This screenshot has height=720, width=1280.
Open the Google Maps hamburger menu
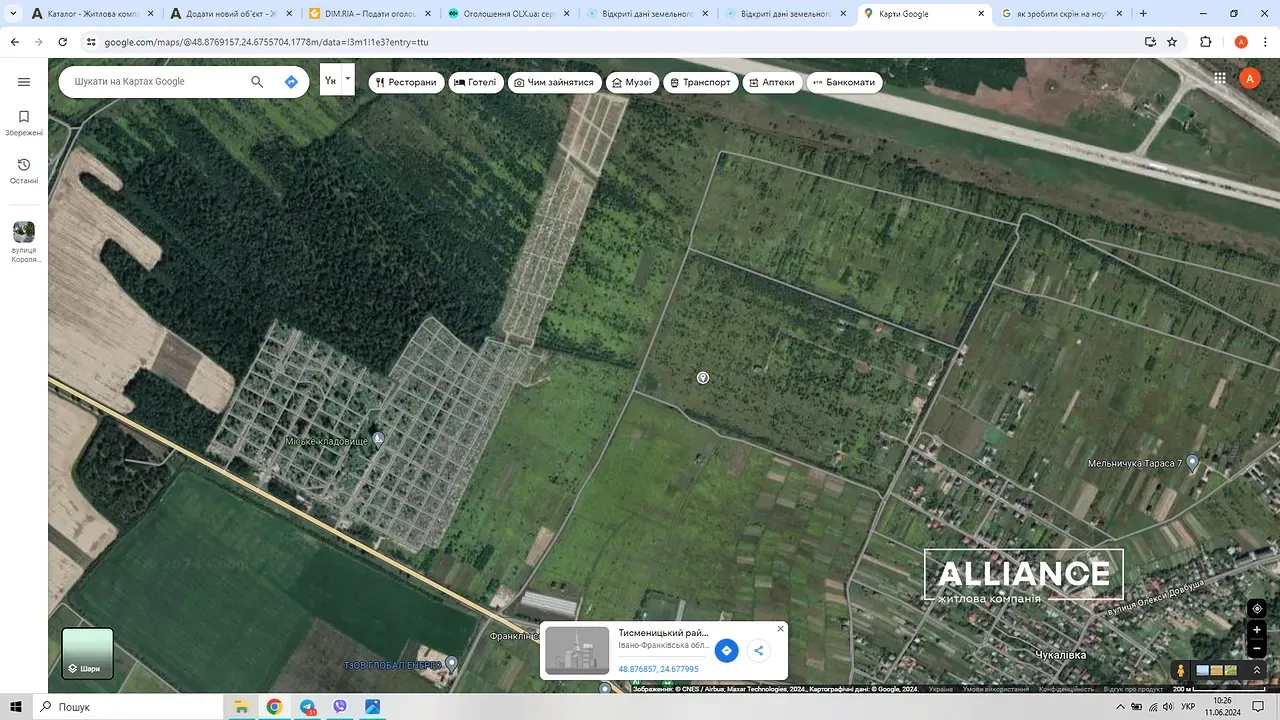(x=24, y=82)
